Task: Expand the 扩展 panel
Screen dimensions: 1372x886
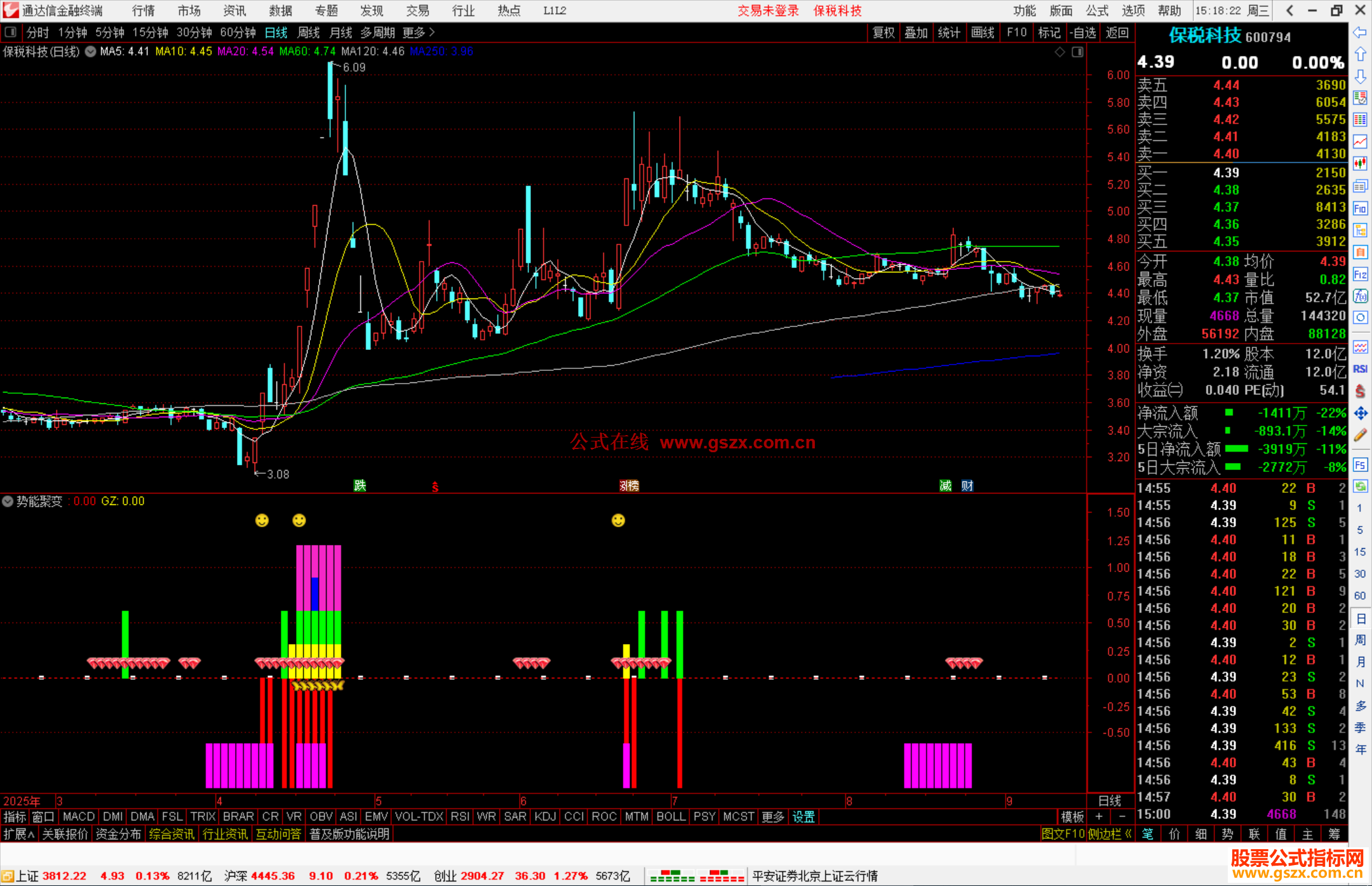Action: click(19, 834)
